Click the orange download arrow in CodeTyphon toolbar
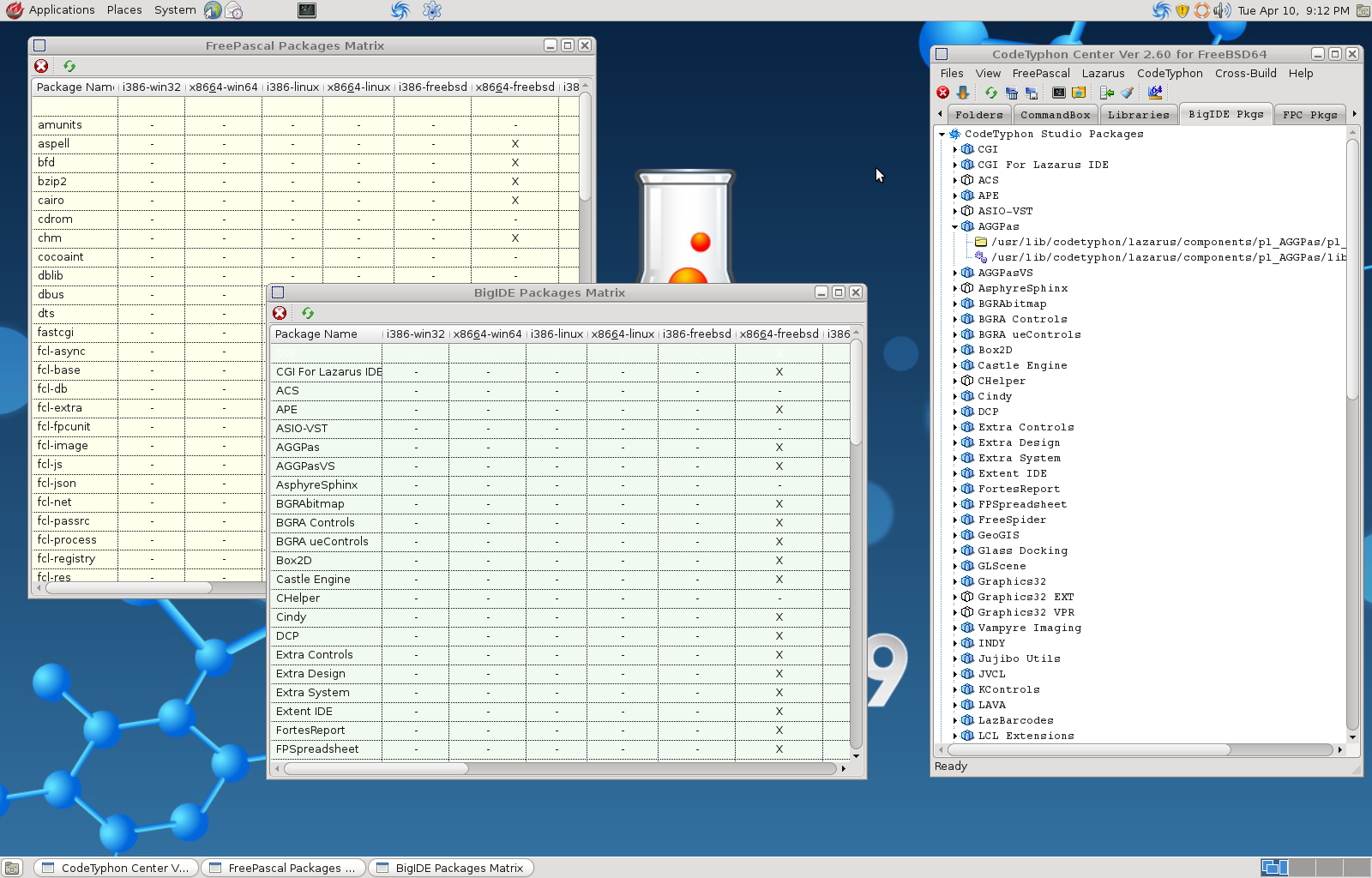The width and height of the screenshot is (1372, 878). [963, 93]
